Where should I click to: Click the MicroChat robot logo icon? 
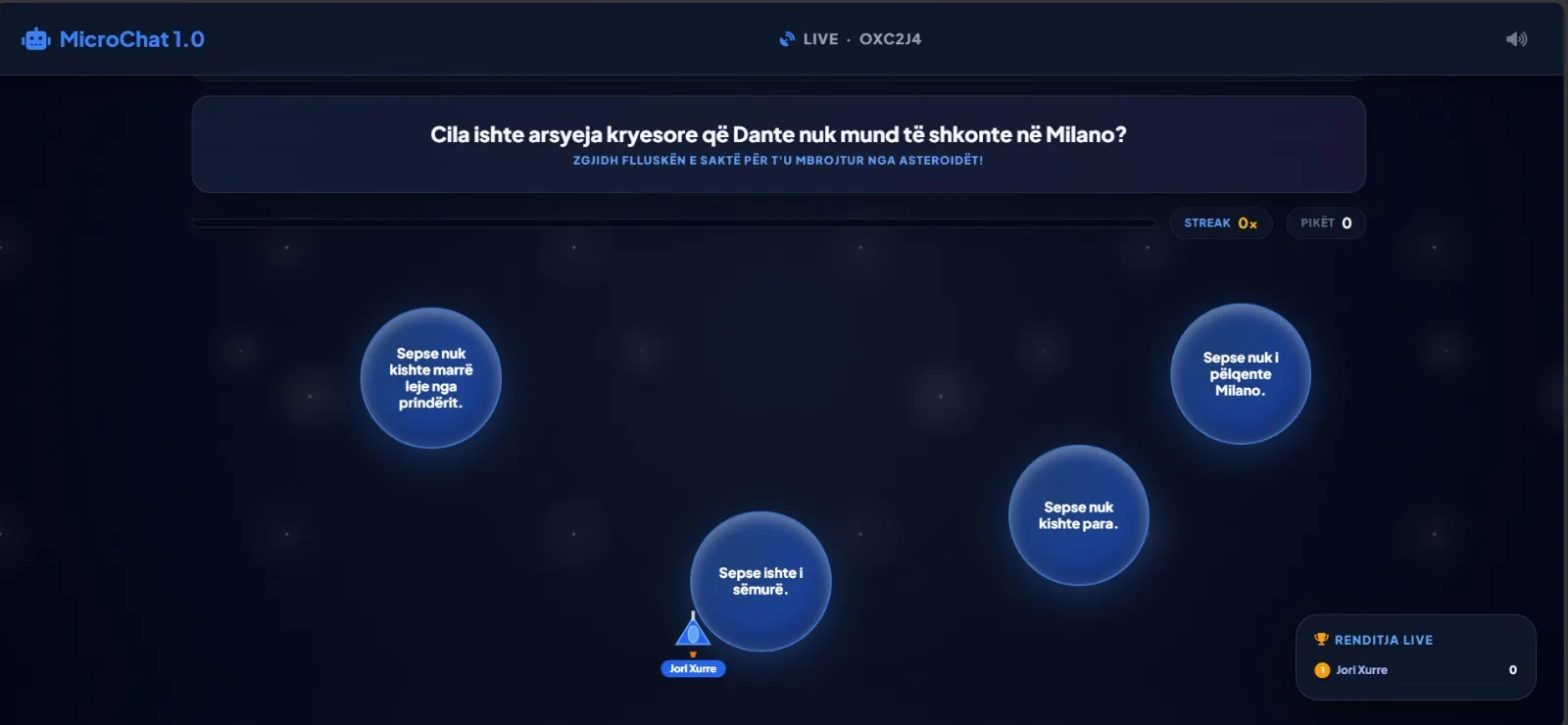(x=36, y=39)
